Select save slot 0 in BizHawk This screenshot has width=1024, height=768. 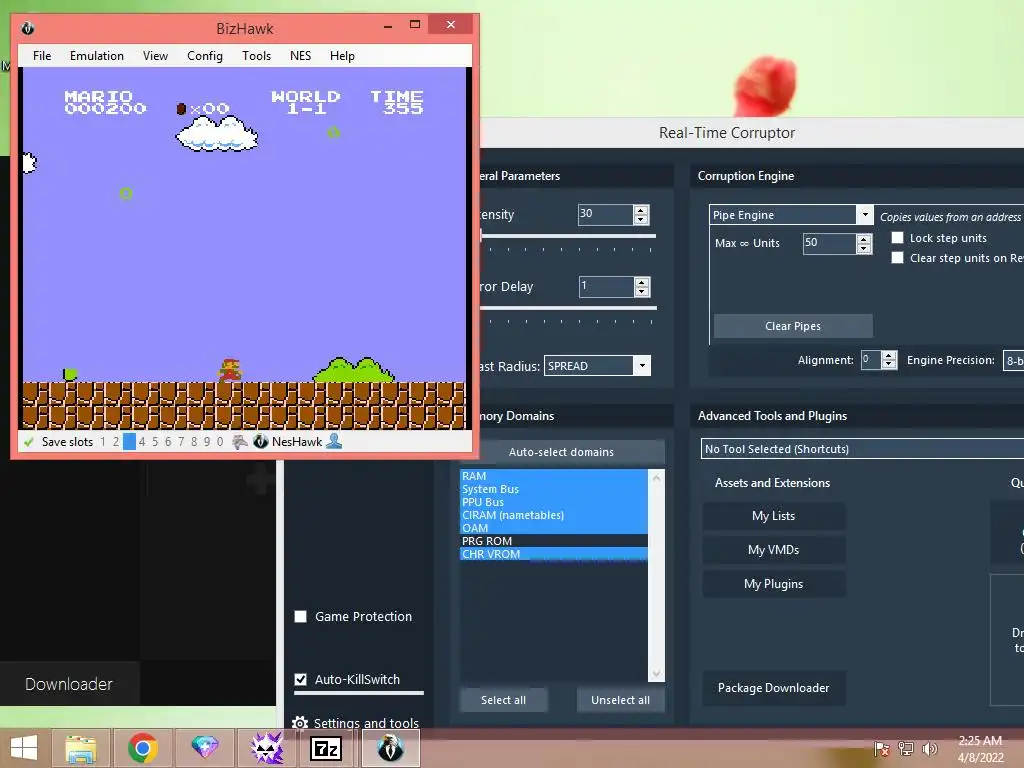[219, 442]
